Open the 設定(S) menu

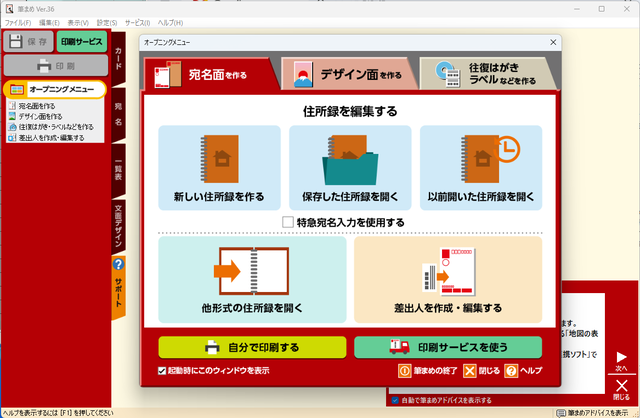[x=107, y=23]
